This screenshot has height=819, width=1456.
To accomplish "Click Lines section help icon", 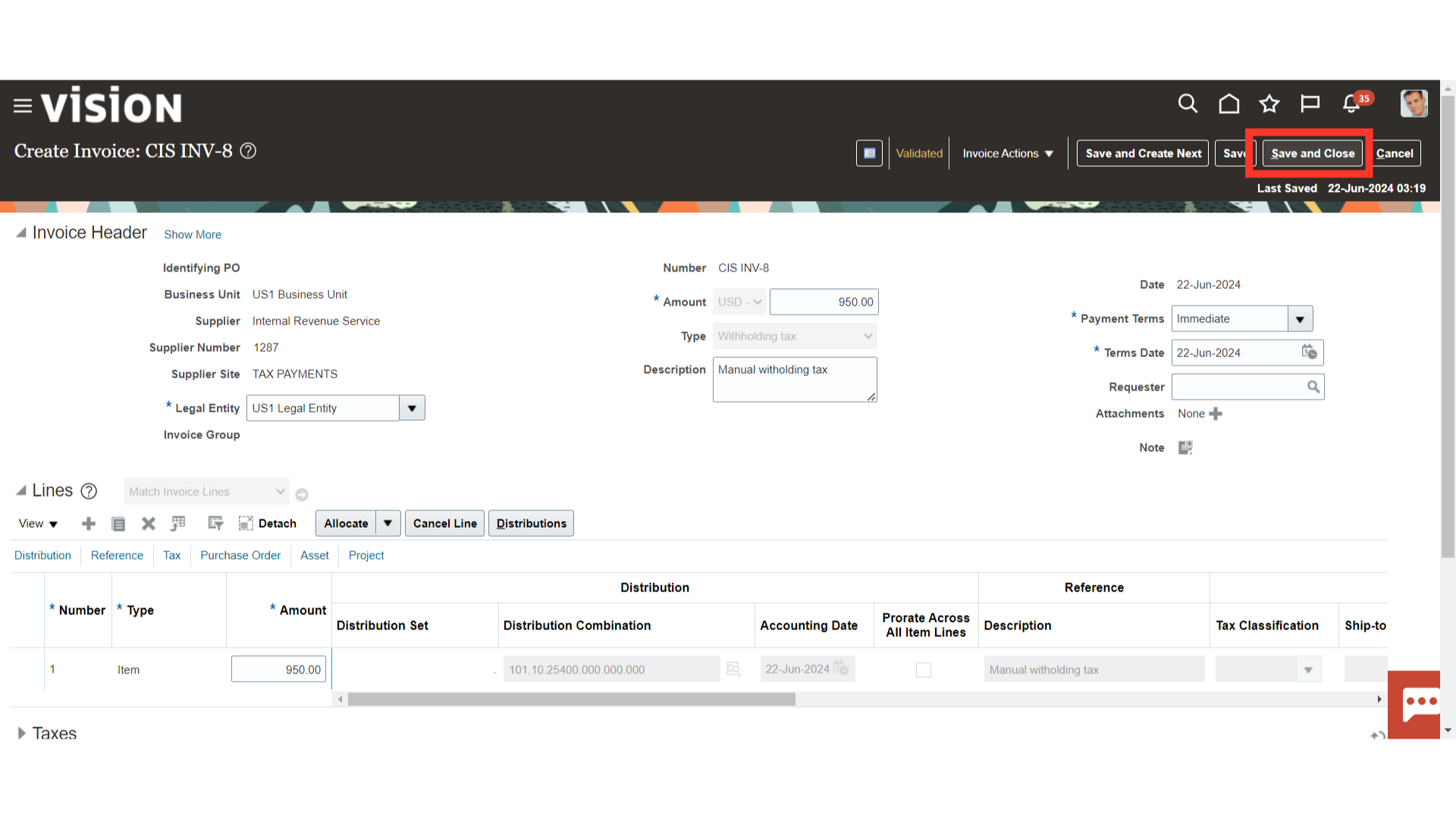I will (x=89, y=491).
